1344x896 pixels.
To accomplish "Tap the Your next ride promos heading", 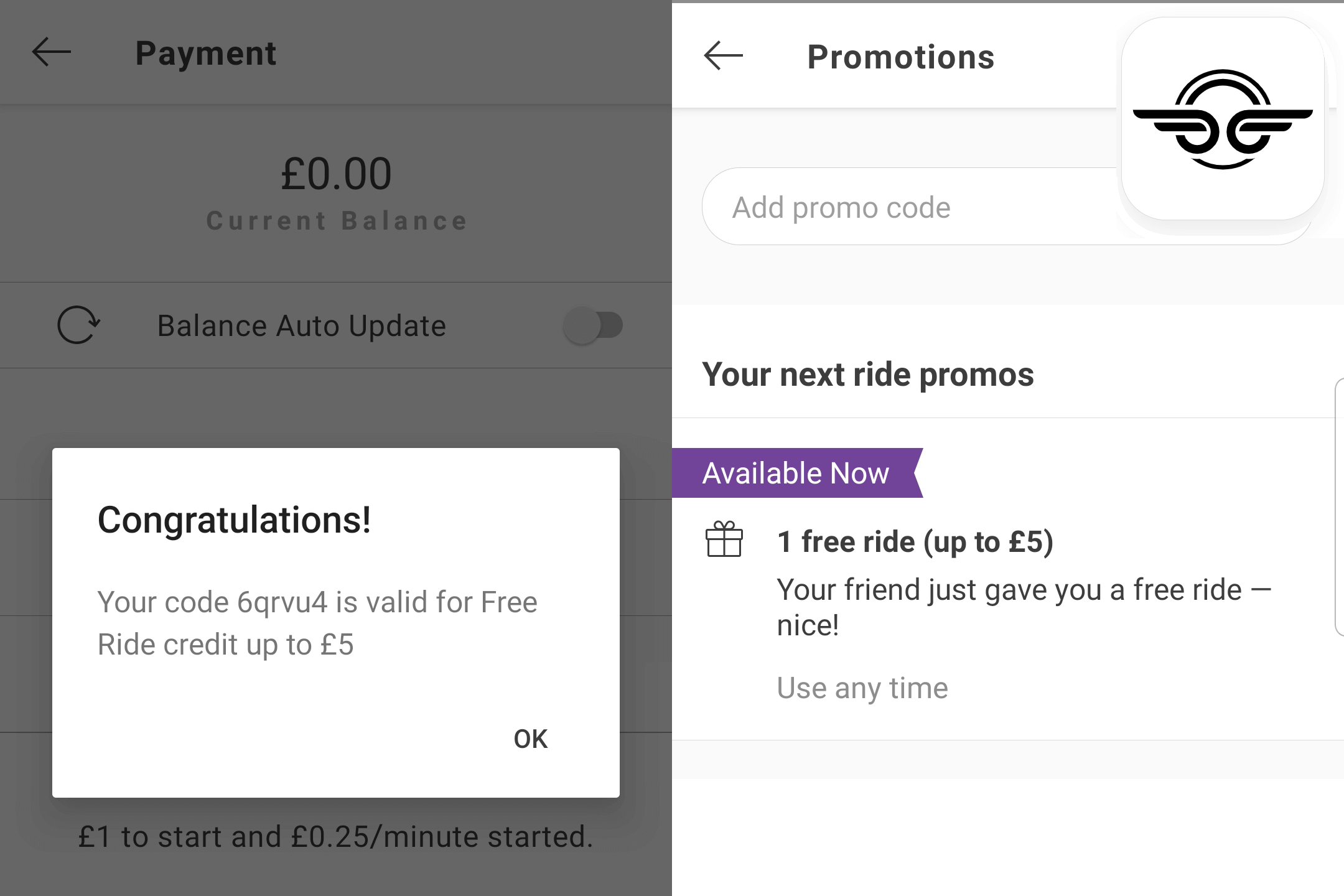I will point(868,375).
